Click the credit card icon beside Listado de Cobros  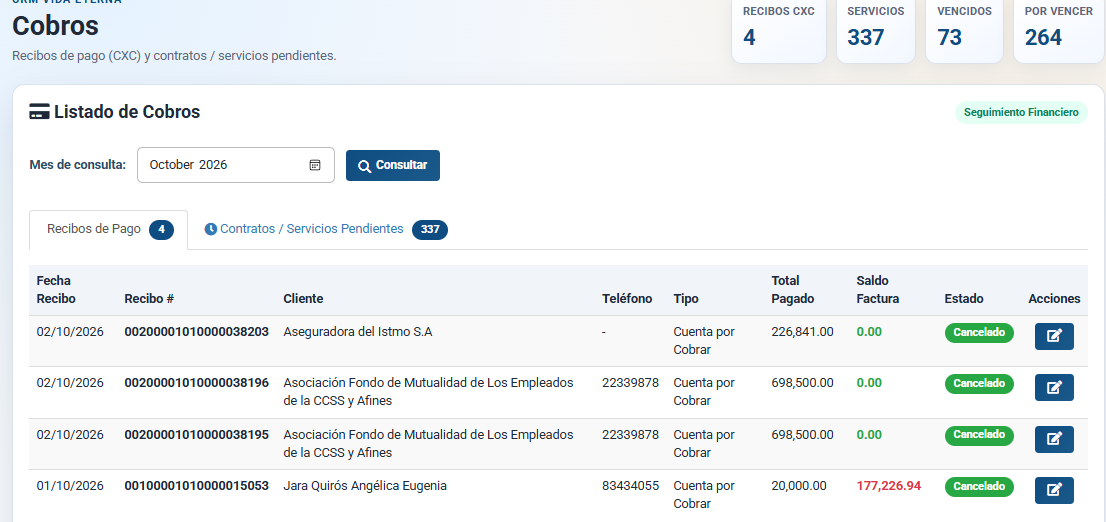39,111
